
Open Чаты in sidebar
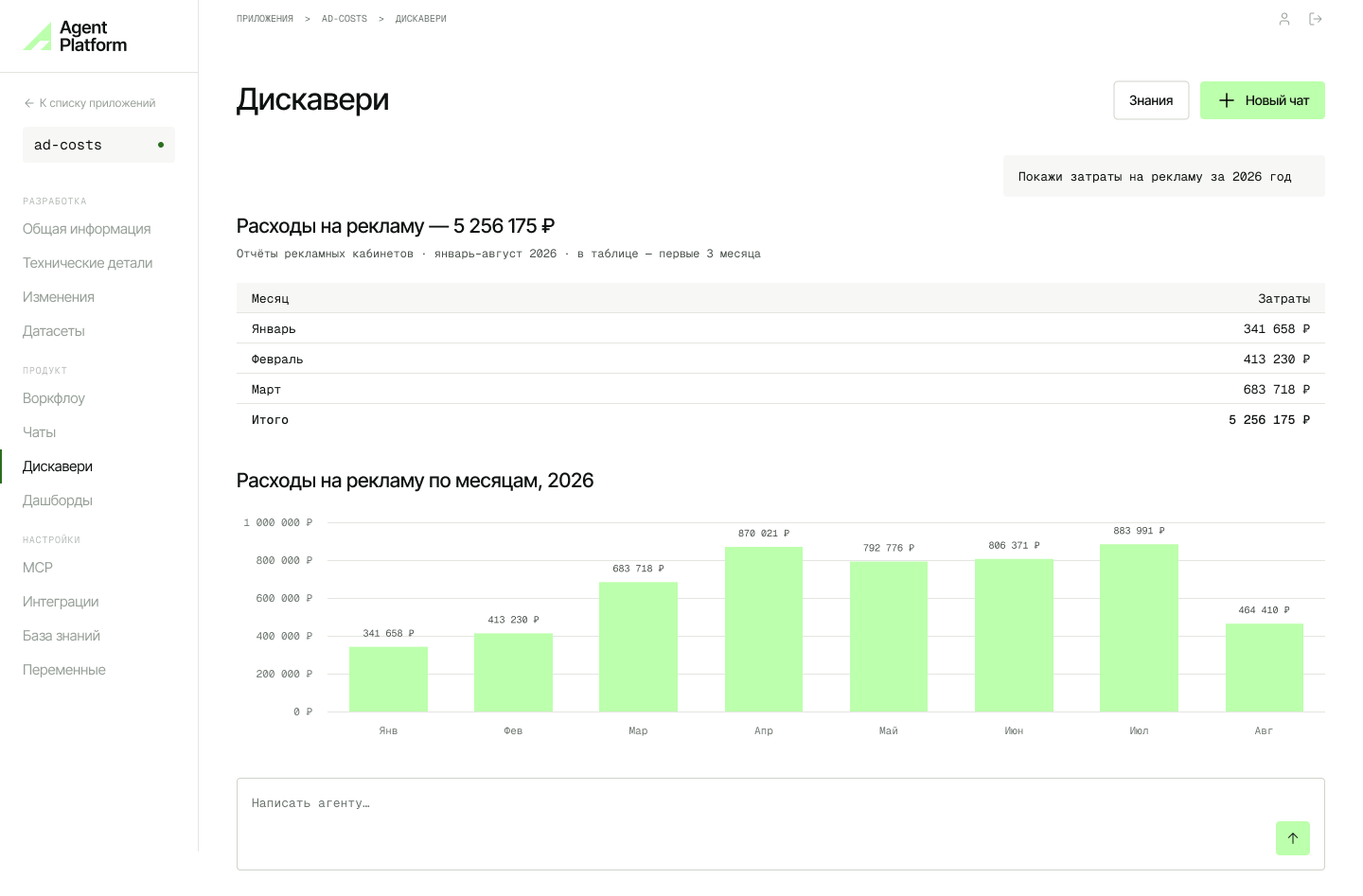click(x=40, y=432)
